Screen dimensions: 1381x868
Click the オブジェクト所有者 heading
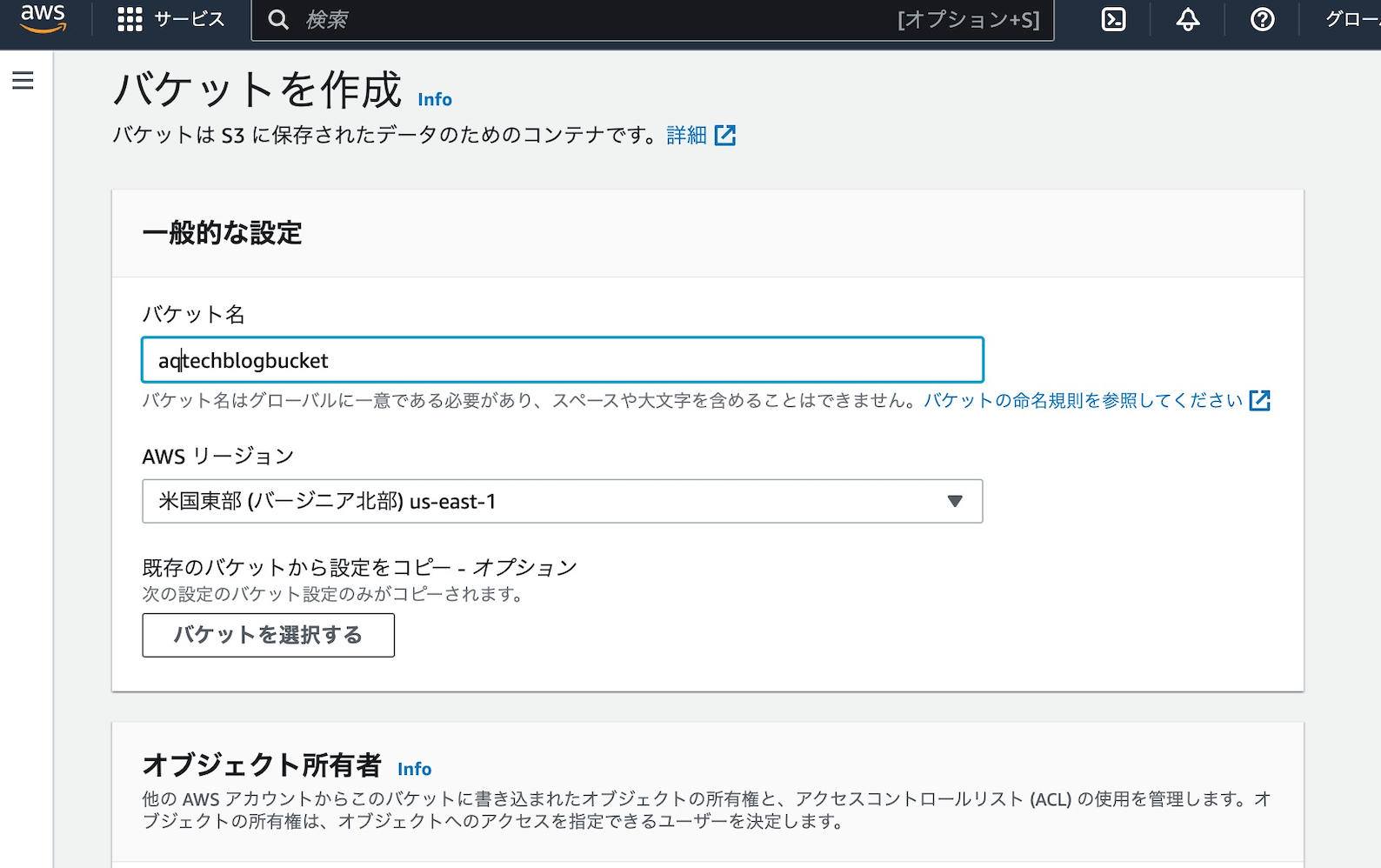pyautogui.click(x=262, y=765)
